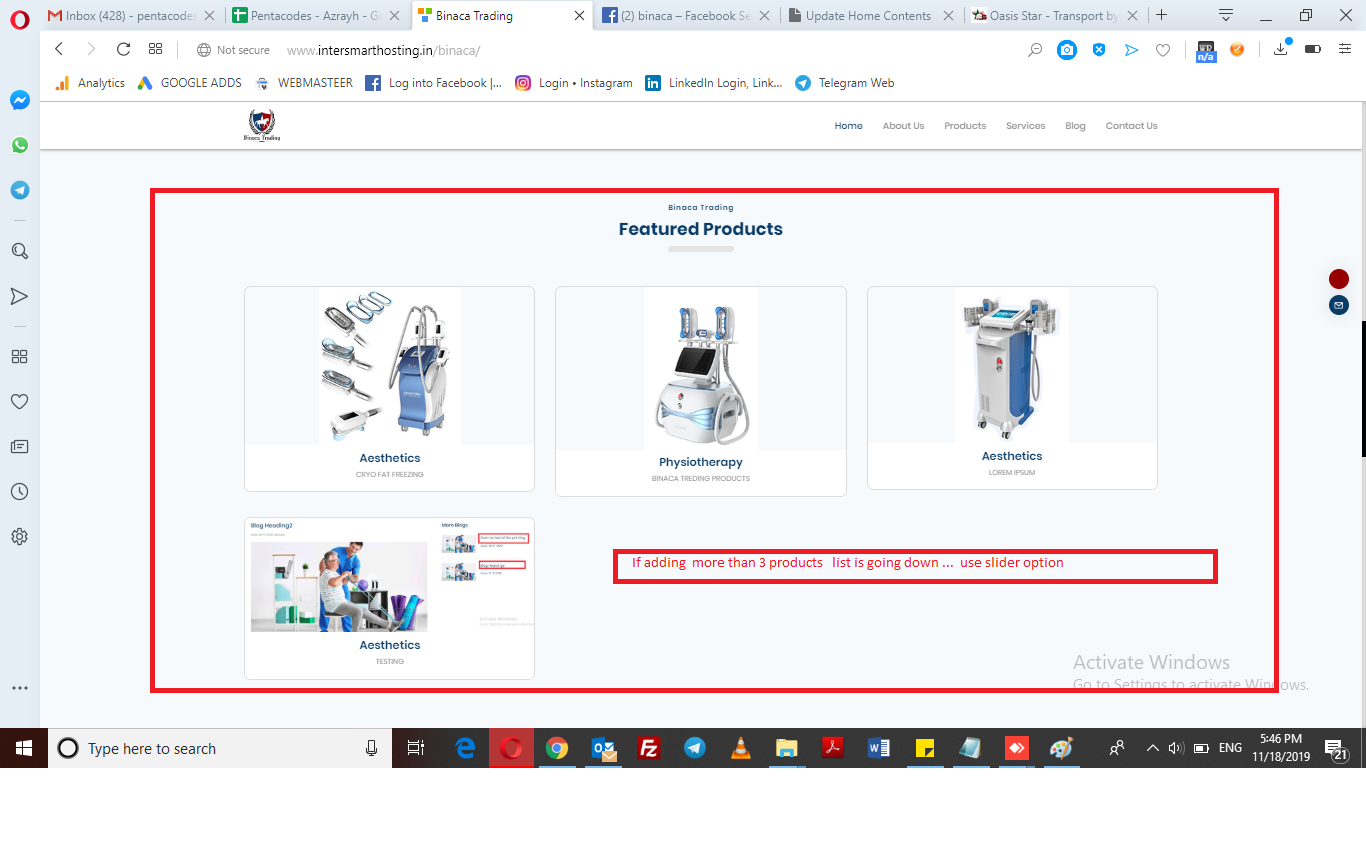Expand the system tray hidden icons

click(x=1152, y=748)
